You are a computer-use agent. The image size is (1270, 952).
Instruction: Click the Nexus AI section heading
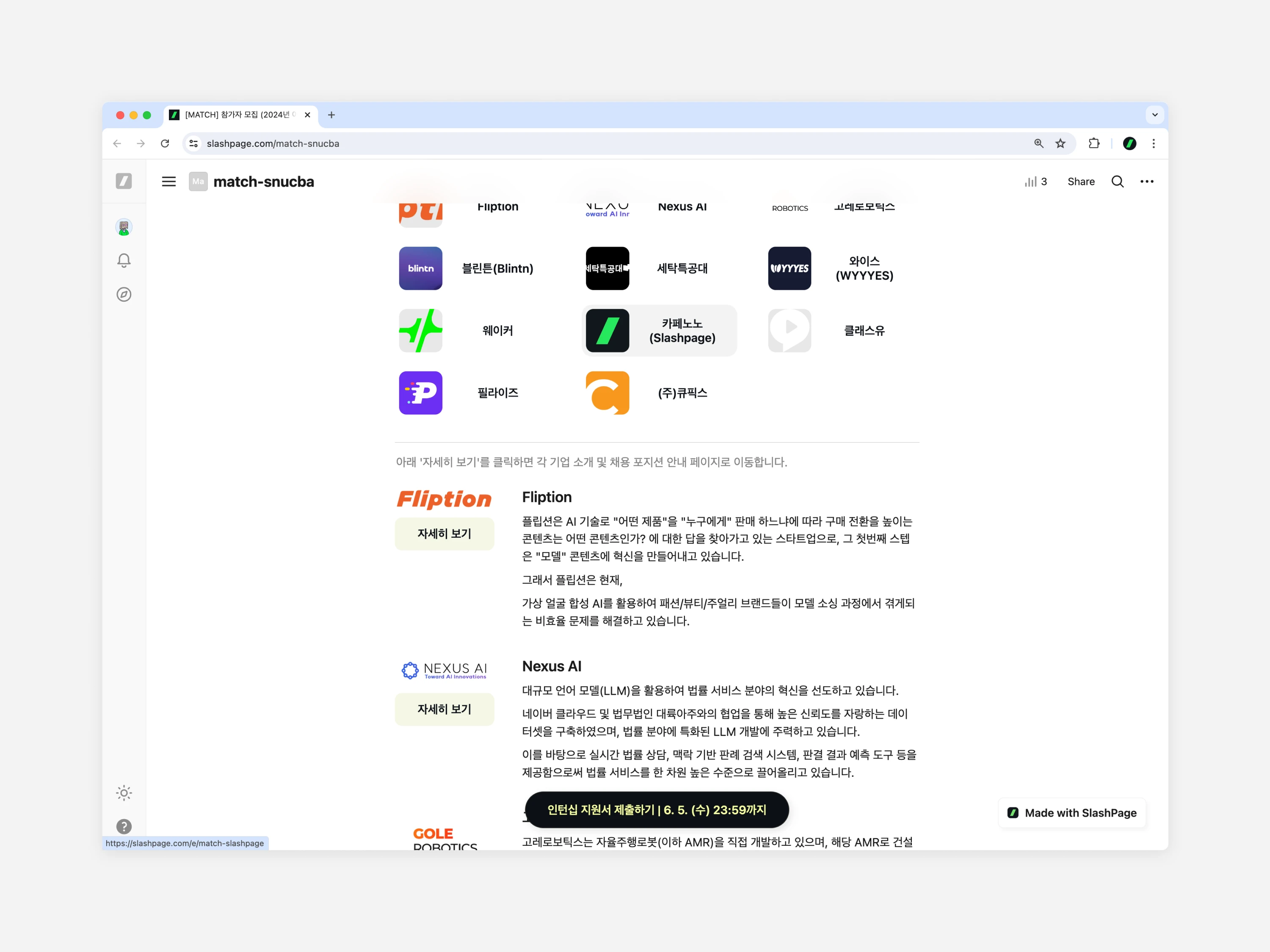552,666
